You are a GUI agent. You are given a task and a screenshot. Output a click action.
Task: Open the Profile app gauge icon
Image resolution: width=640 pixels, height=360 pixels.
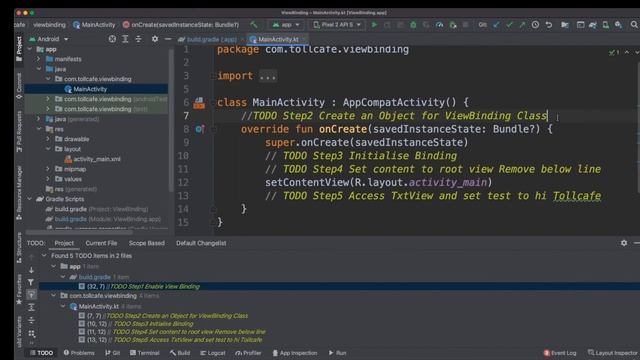coord(439,25)
